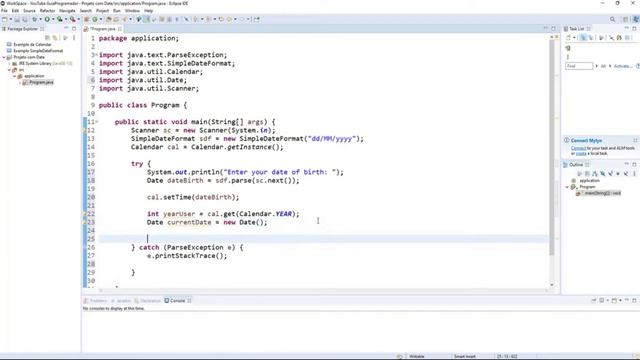Switch to the Problems tab
640x360 pixels.
click(x=96, y=301)
